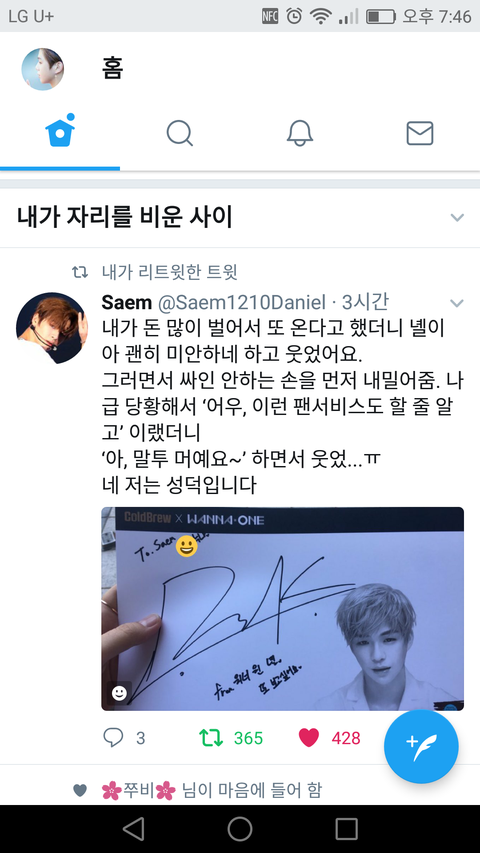Compose a new tweet with feather button

point(421,747)
